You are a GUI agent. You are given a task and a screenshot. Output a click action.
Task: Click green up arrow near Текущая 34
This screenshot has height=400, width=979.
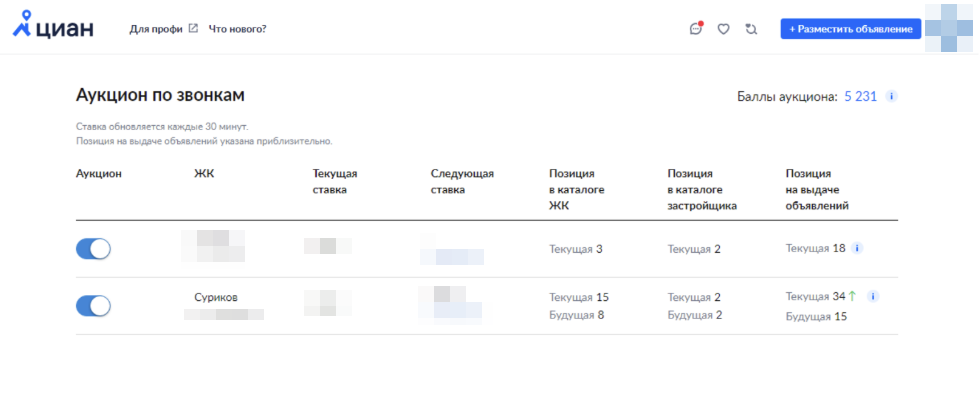(853, 296)
